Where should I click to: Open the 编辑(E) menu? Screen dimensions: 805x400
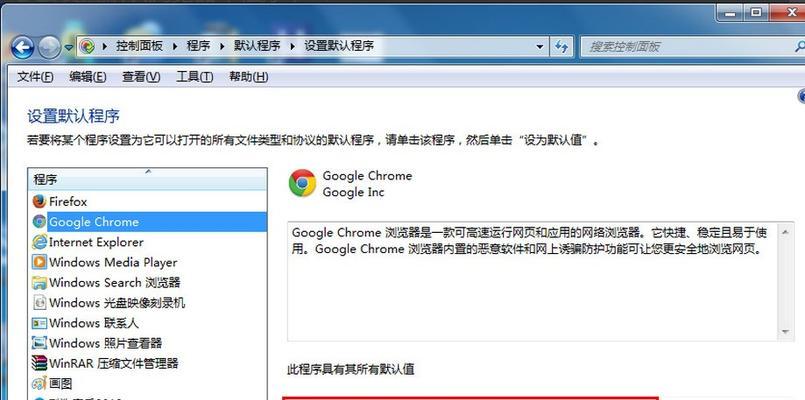pyautogui.click(x=88, y=77)
